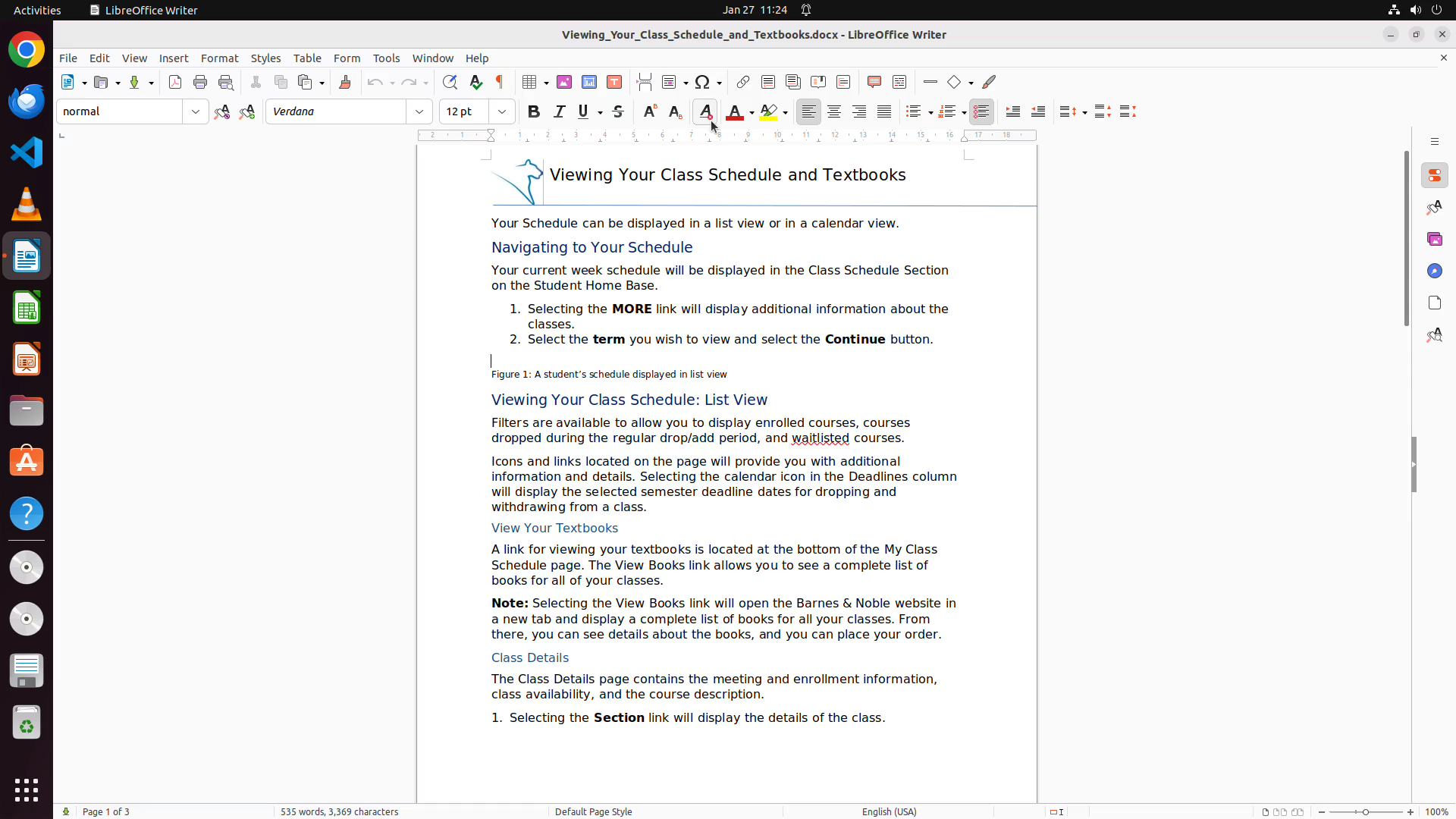Insert an image from the toolbar
Screen dimensions: 1456x819
[564, 82]
